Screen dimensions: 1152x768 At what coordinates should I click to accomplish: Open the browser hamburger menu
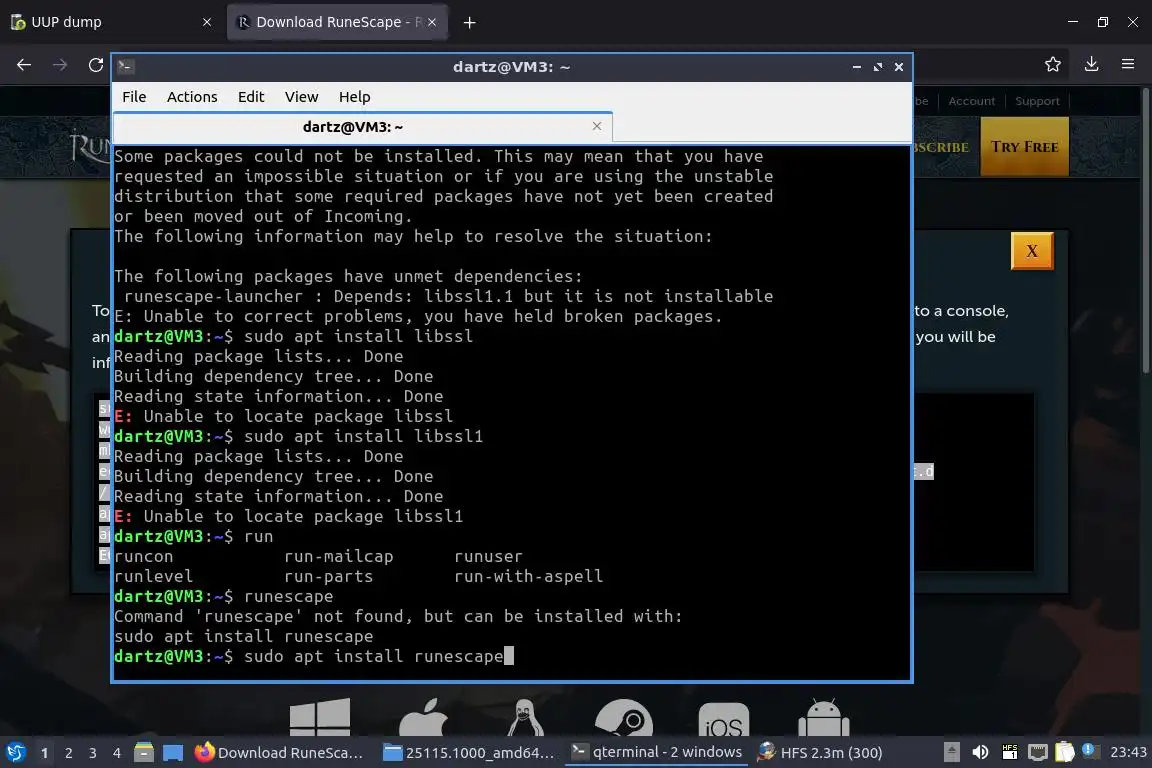[1128, 65]
